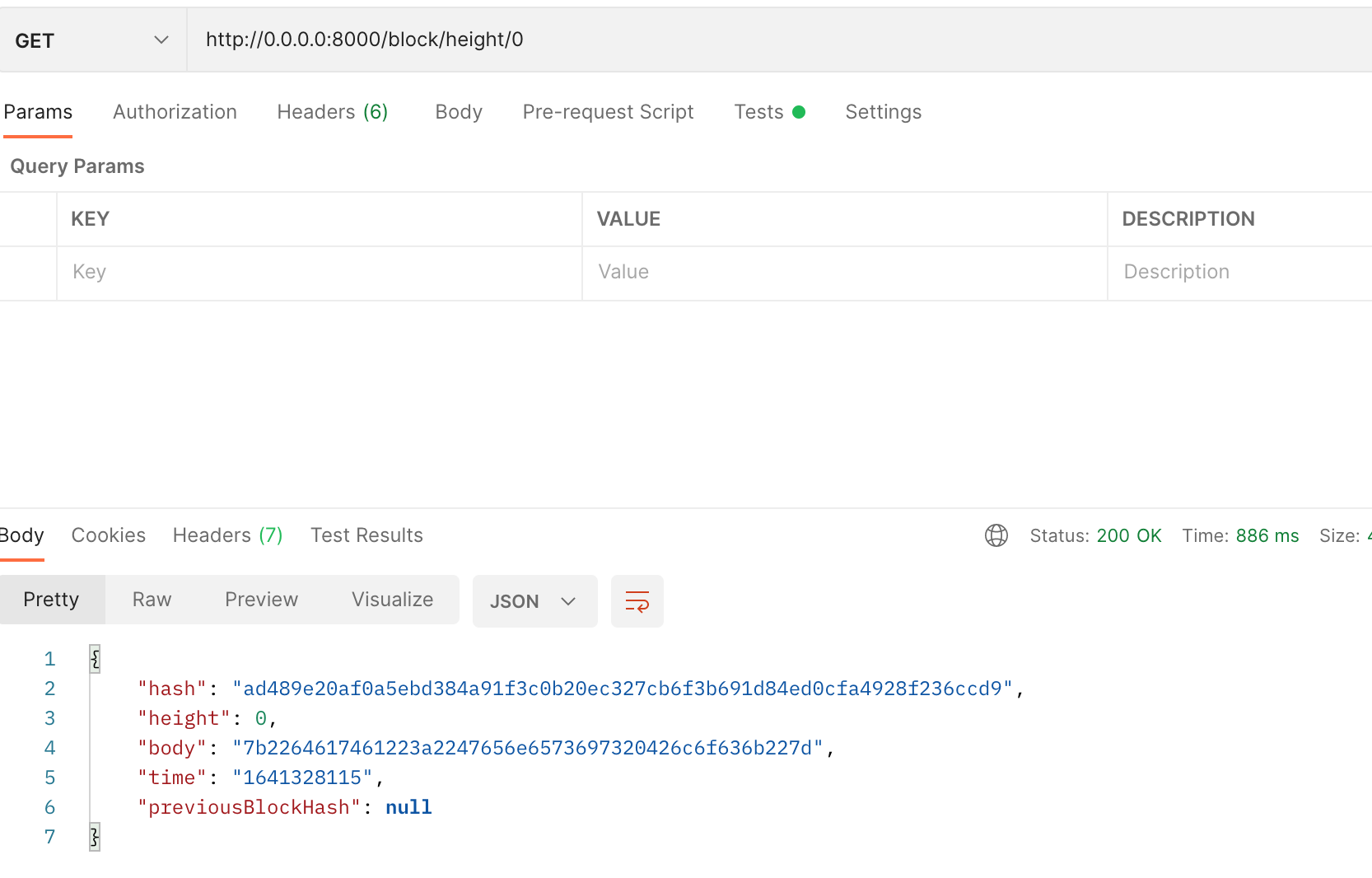The image size is (1372, 878).
Task: Select the Preview view button
Action: [261, 600]
